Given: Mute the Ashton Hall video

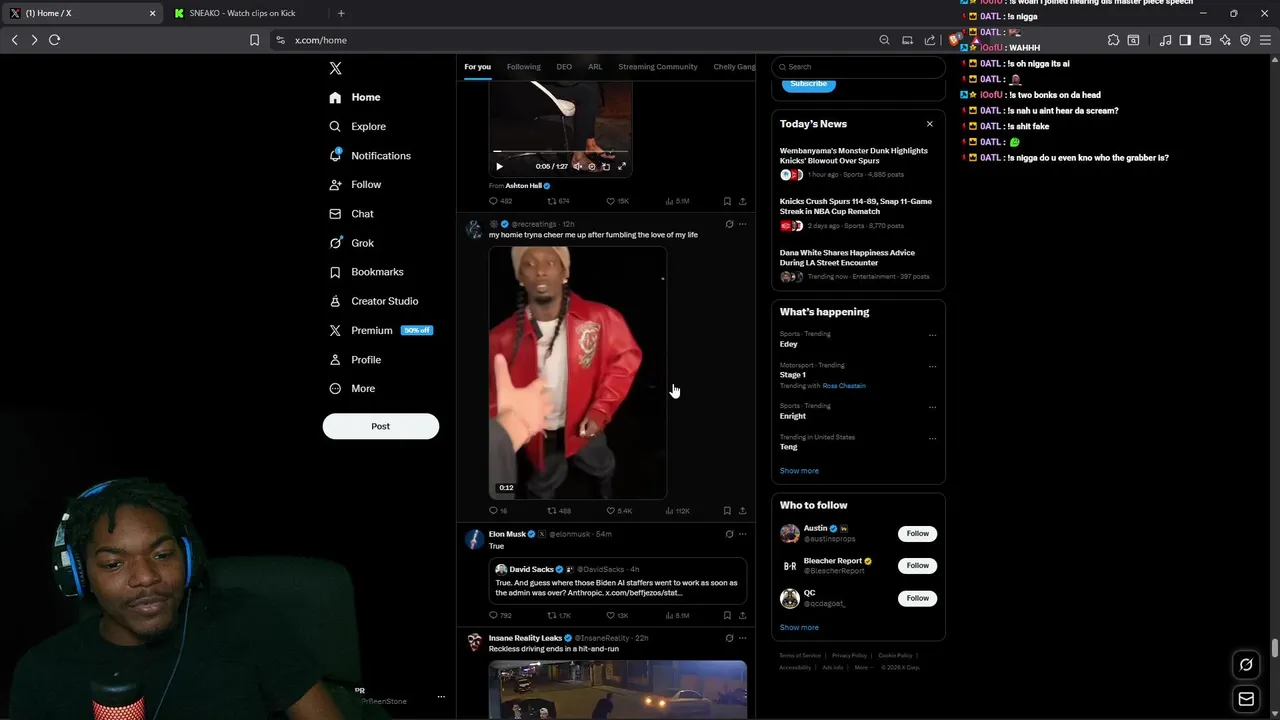Looking at the screenshot, I should pos(577,167).
